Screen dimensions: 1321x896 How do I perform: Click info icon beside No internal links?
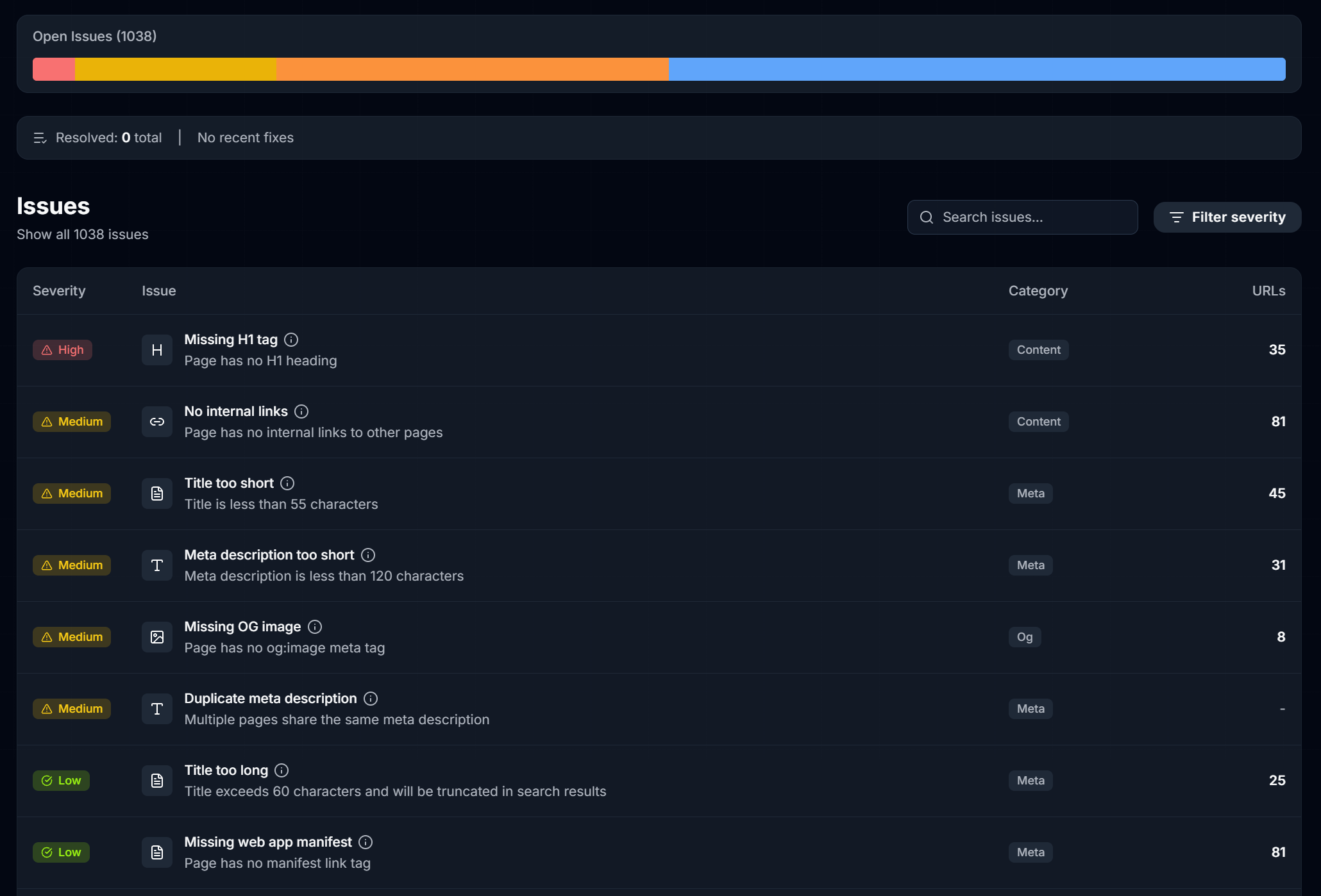click(x=301, y=411)
